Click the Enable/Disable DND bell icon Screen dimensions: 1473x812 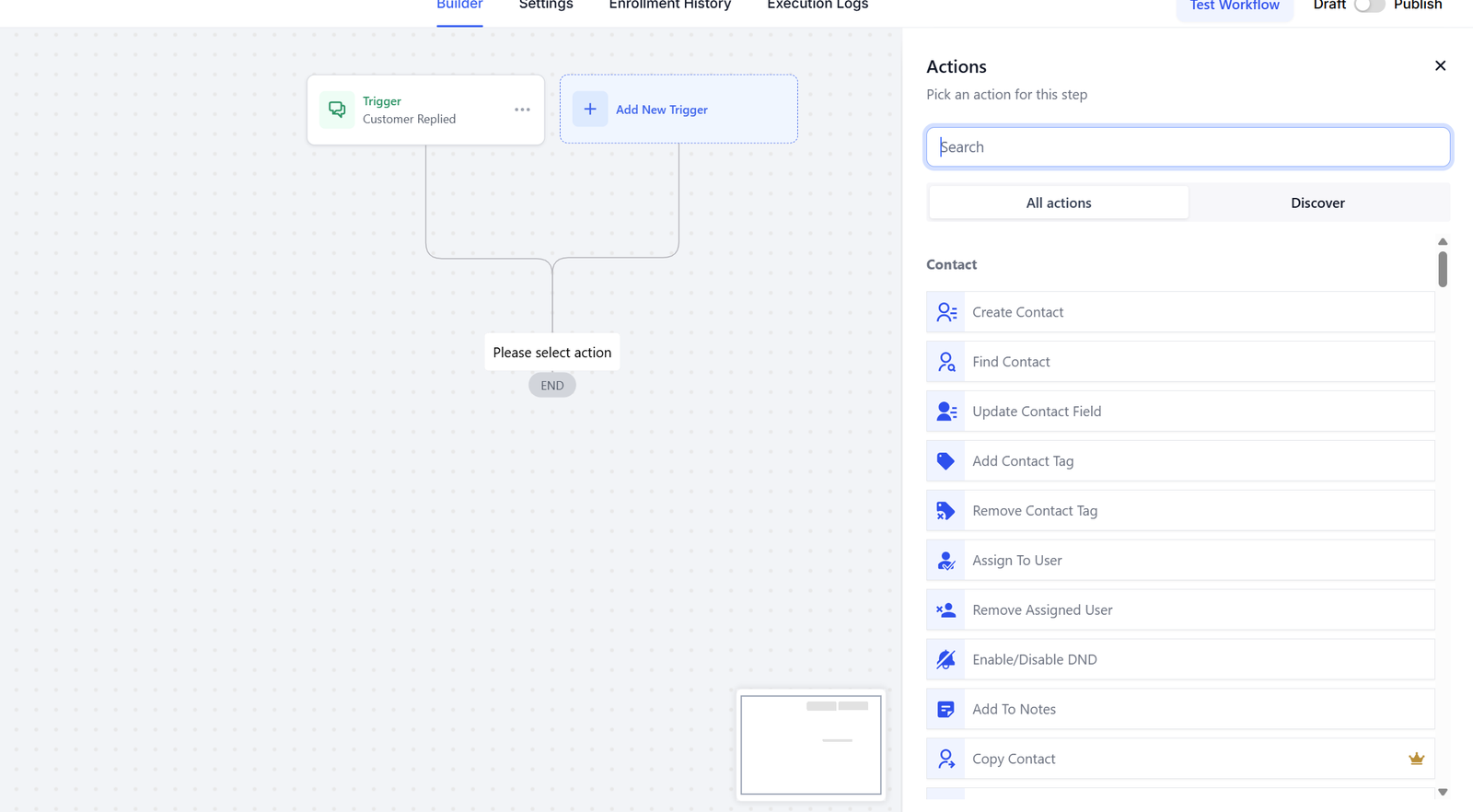(x=945, y=660)
